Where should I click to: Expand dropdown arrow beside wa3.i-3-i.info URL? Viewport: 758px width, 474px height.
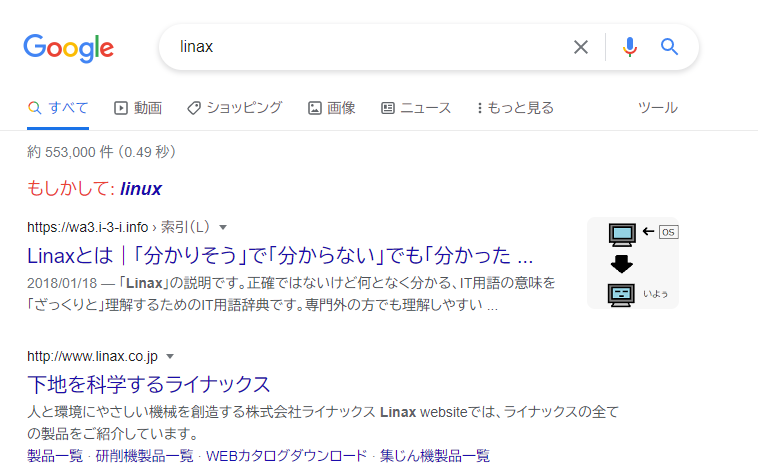pos(223,227)
